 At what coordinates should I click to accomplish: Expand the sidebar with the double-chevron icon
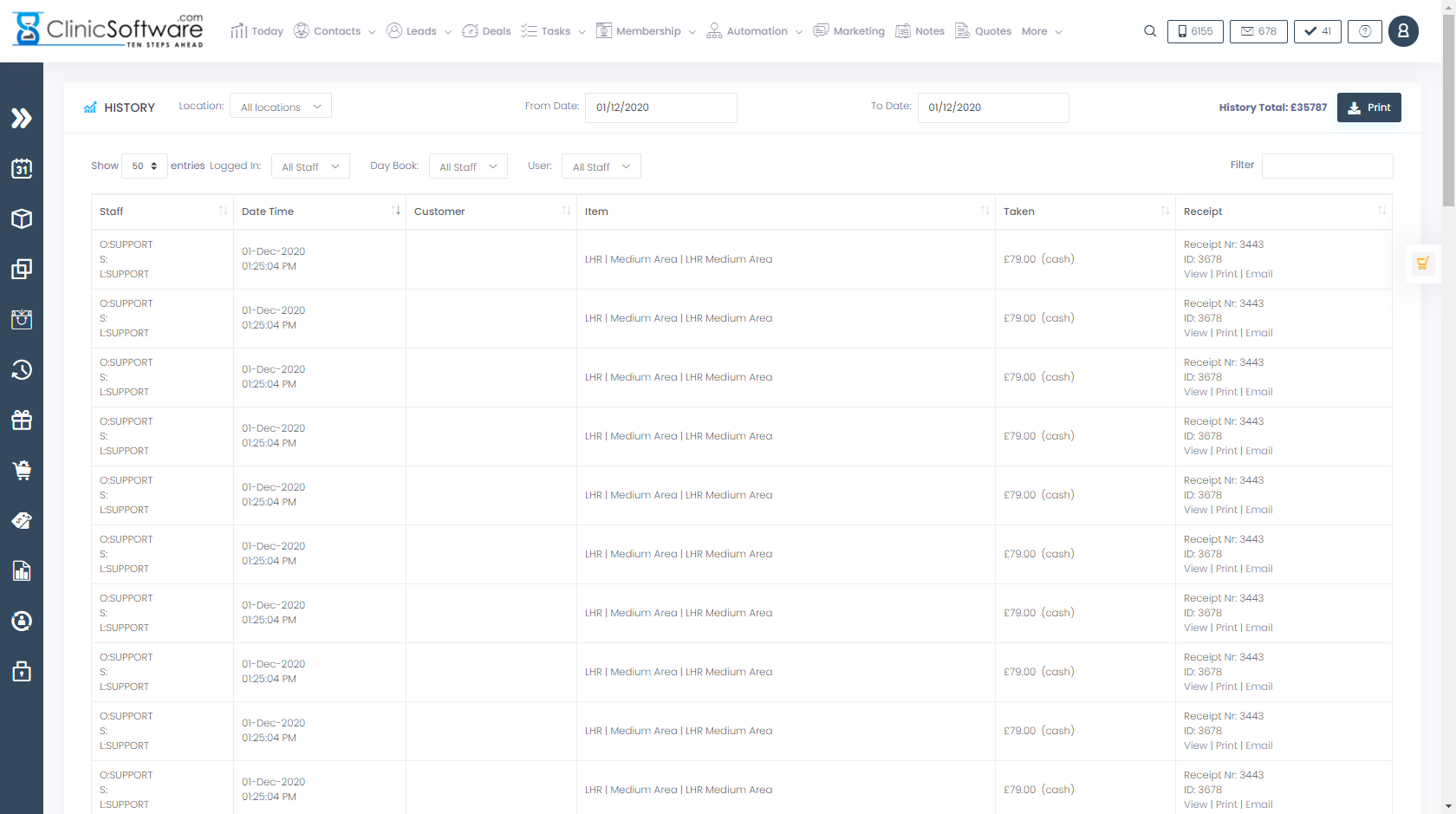(x=22, y=118)
